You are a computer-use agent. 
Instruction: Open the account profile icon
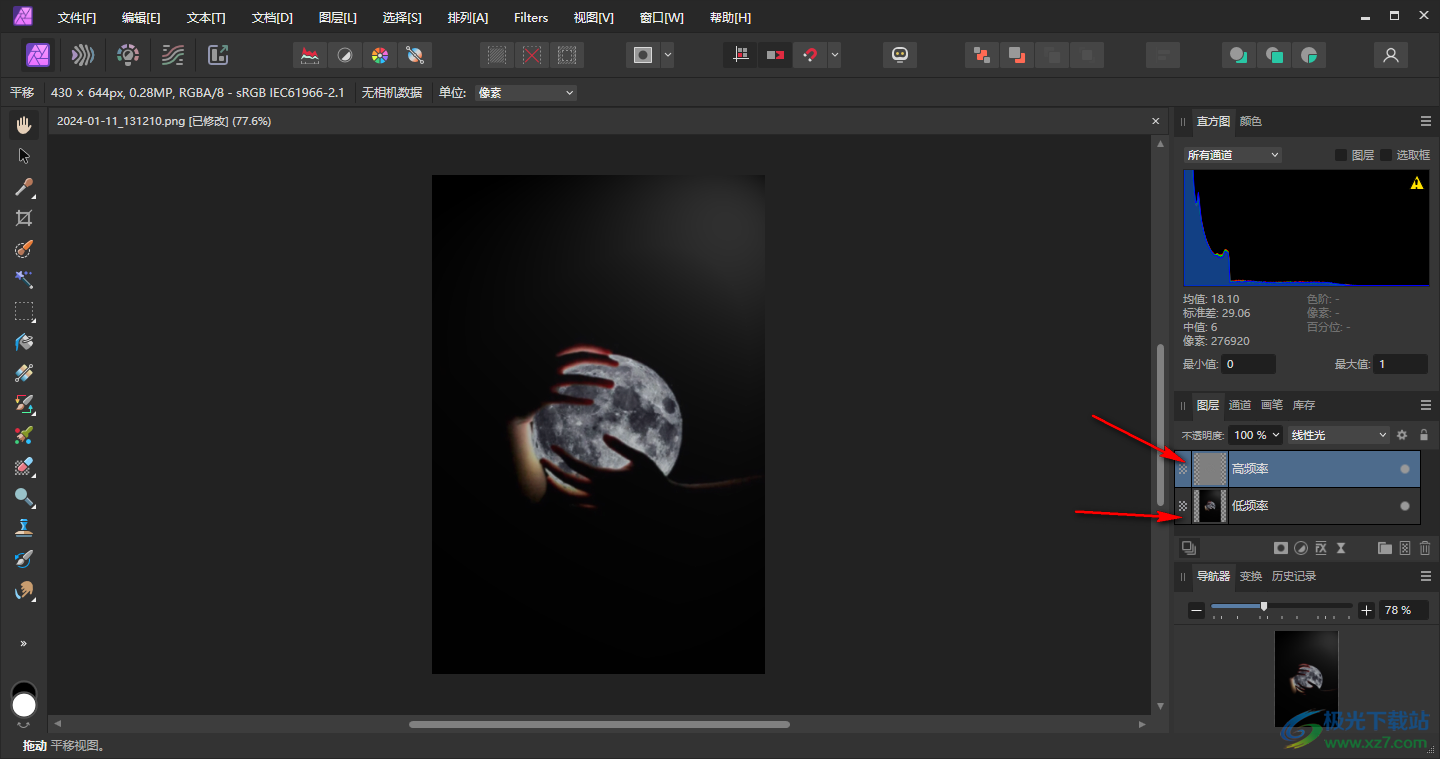(x=1390, y=55)
